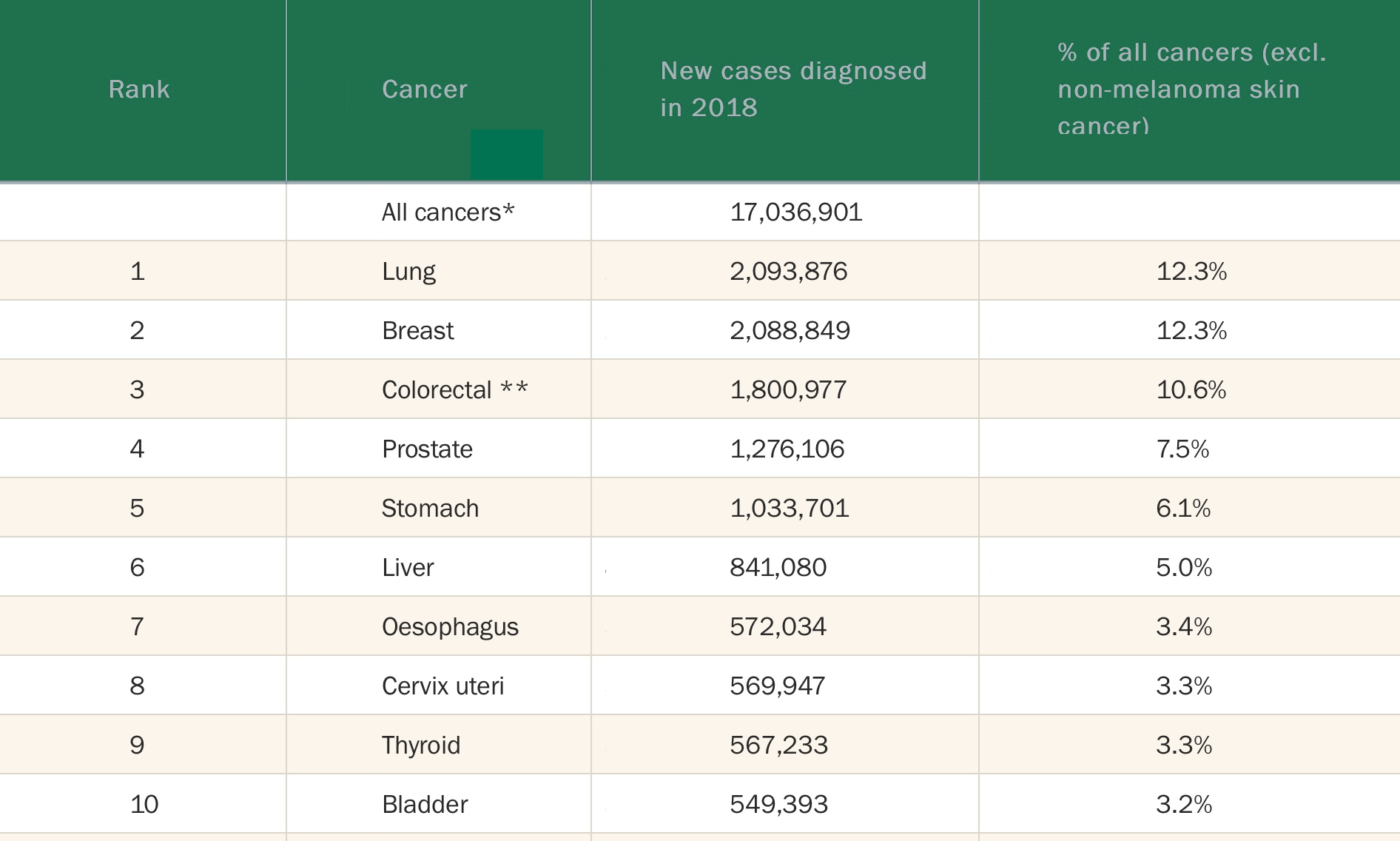Click the Prostate cell

pyautogui.click(x=427, y=449)
